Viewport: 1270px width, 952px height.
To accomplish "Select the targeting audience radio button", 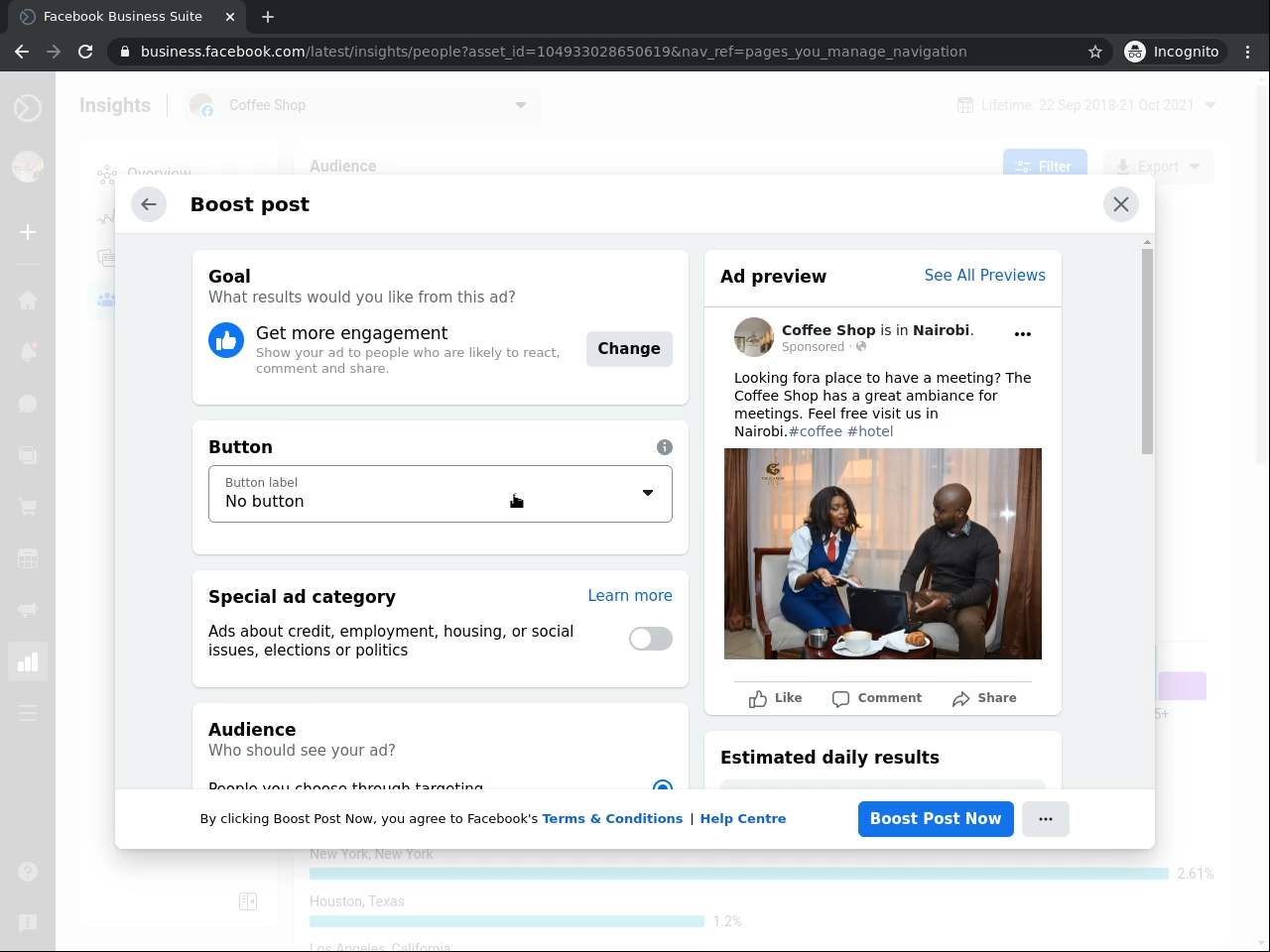I will click(663, 786).
